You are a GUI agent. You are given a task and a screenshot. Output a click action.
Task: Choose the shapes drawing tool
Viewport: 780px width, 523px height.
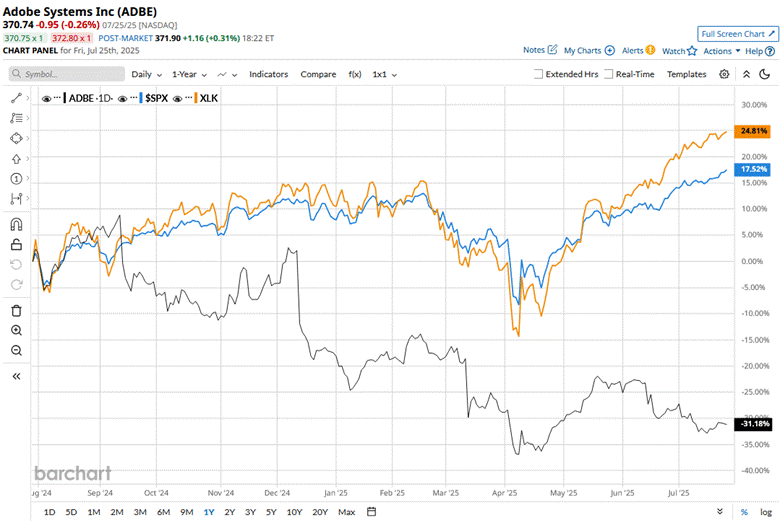tap(16, 138)
